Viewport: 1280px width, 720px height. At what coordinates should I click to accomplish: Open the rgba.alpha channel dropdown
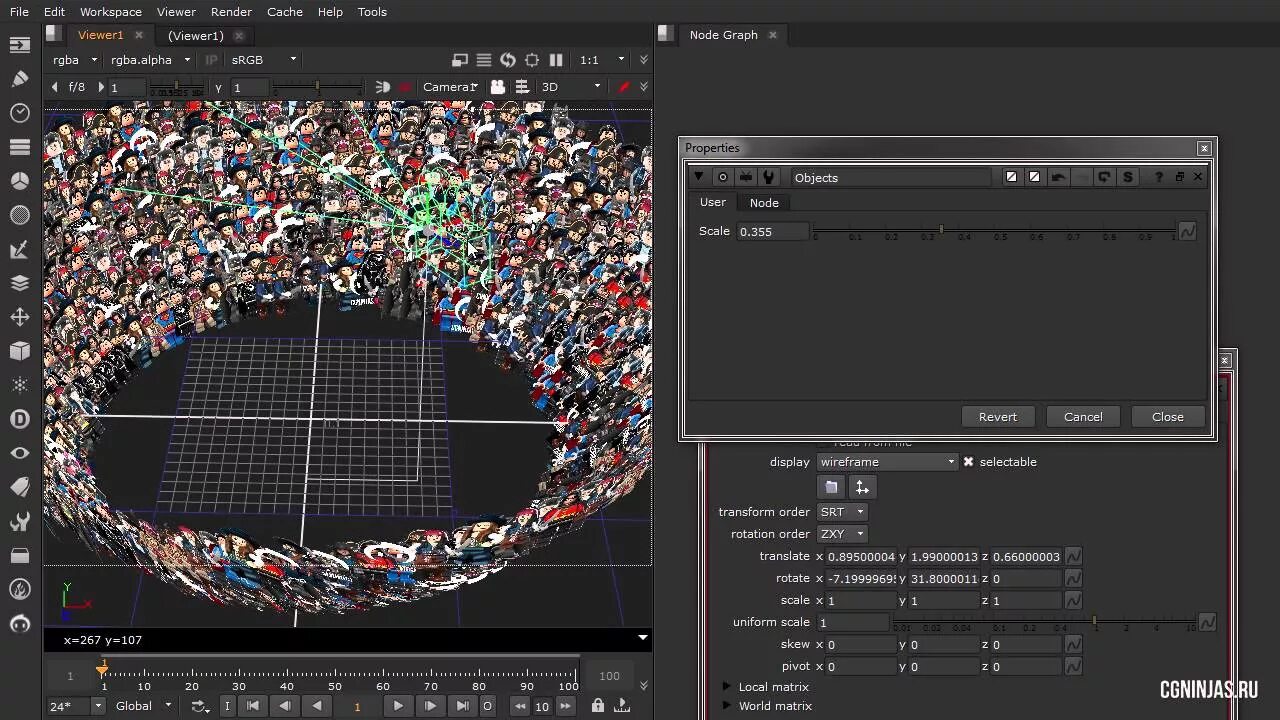(150, 60)
